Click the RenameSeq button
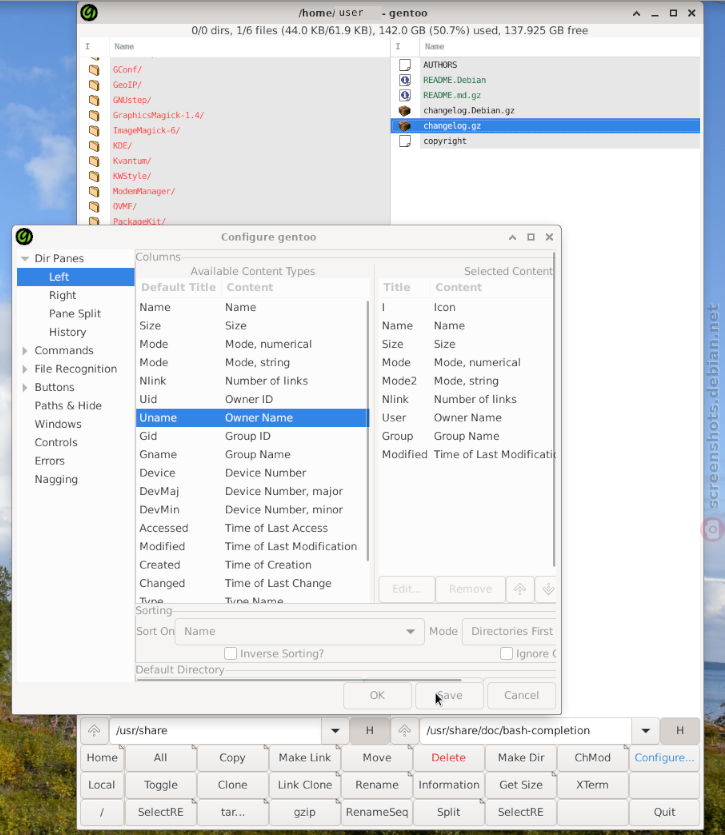 point(377,812)
